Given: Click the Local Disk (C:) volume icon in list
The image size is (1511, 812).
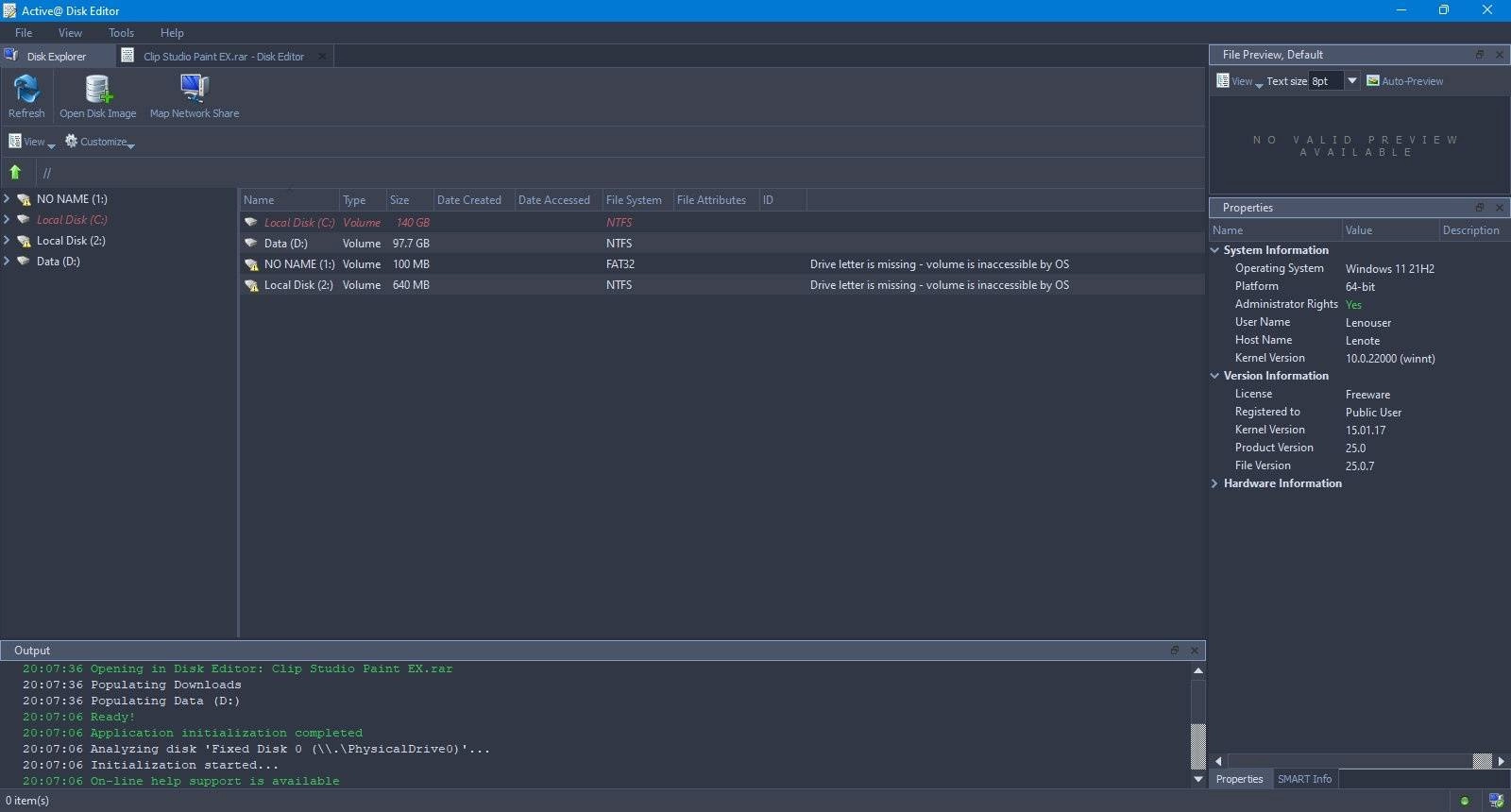Looking at the screenshot, I should 251,223.
